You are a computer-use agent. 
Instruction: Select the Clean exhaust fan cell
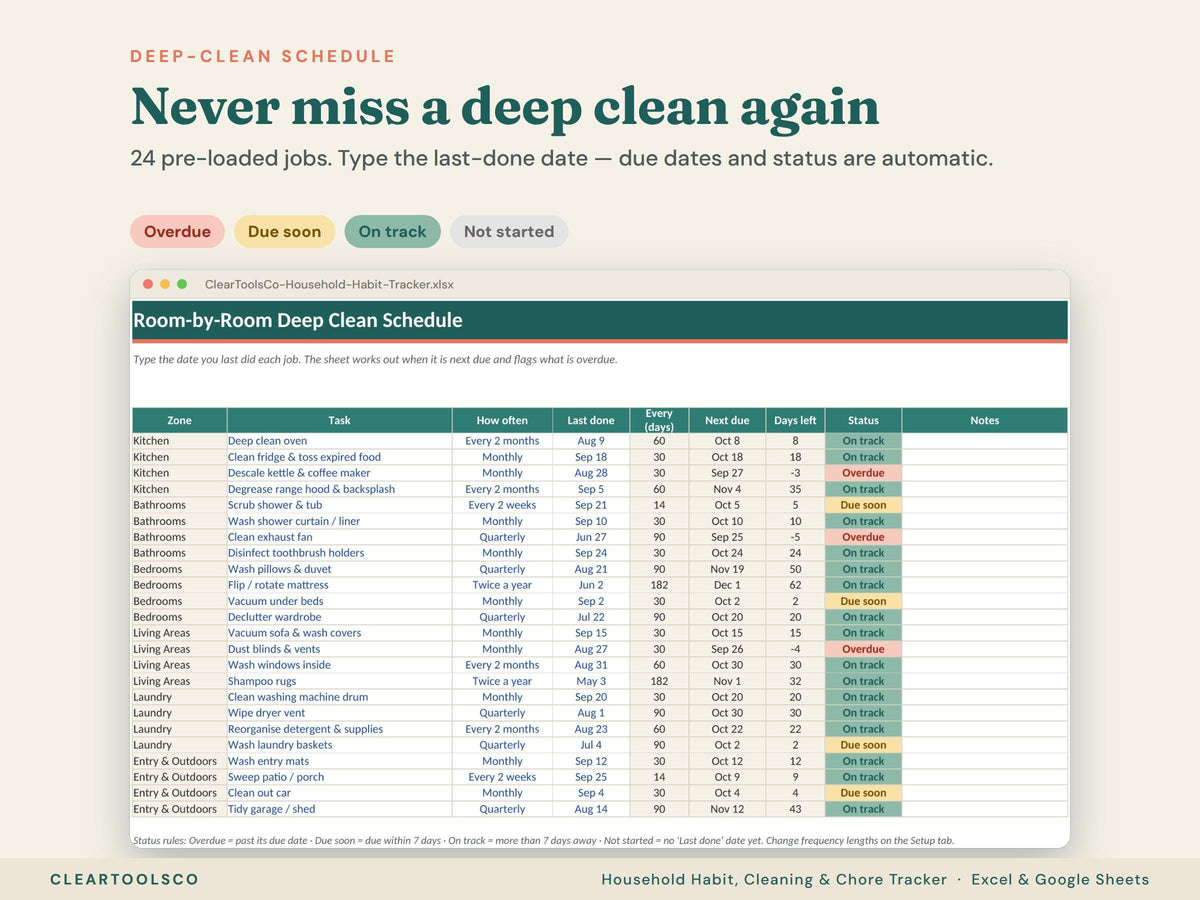[339, 537]
